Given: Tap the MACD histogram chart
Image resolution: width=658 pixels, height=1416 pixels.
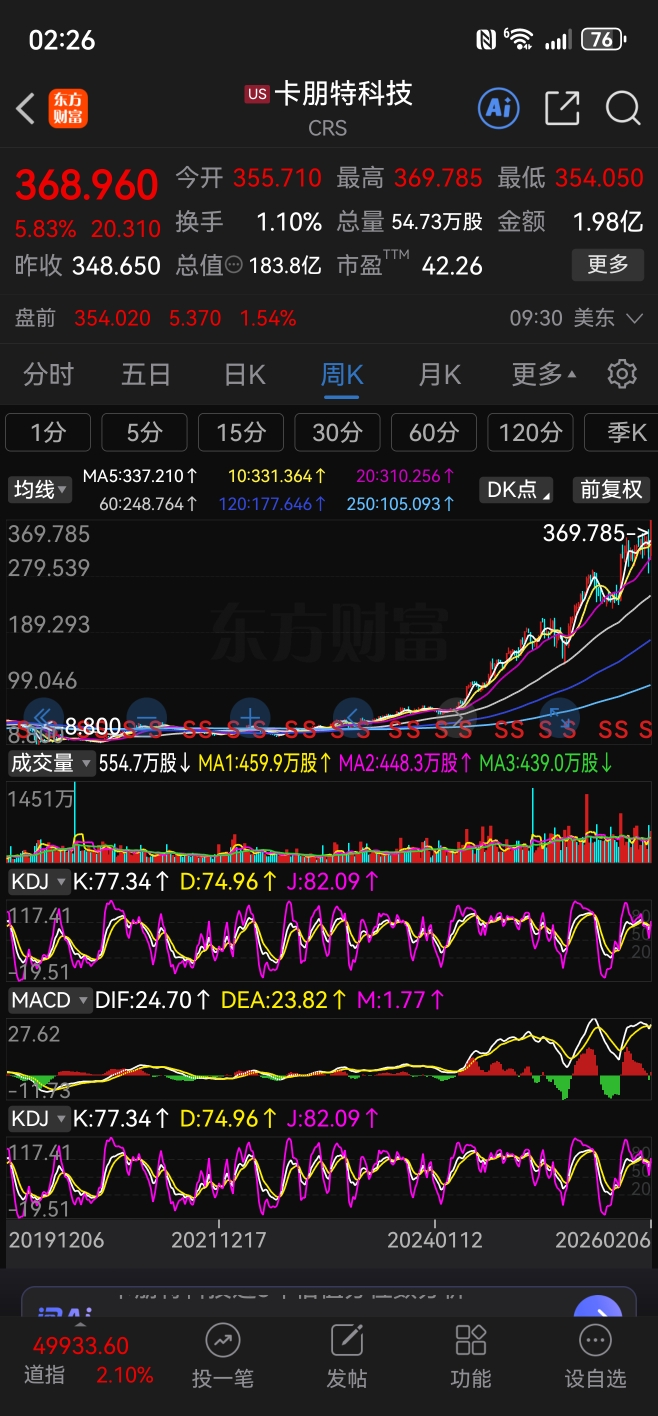Looking at the screenshot, I should click(x=329, y=1060).
